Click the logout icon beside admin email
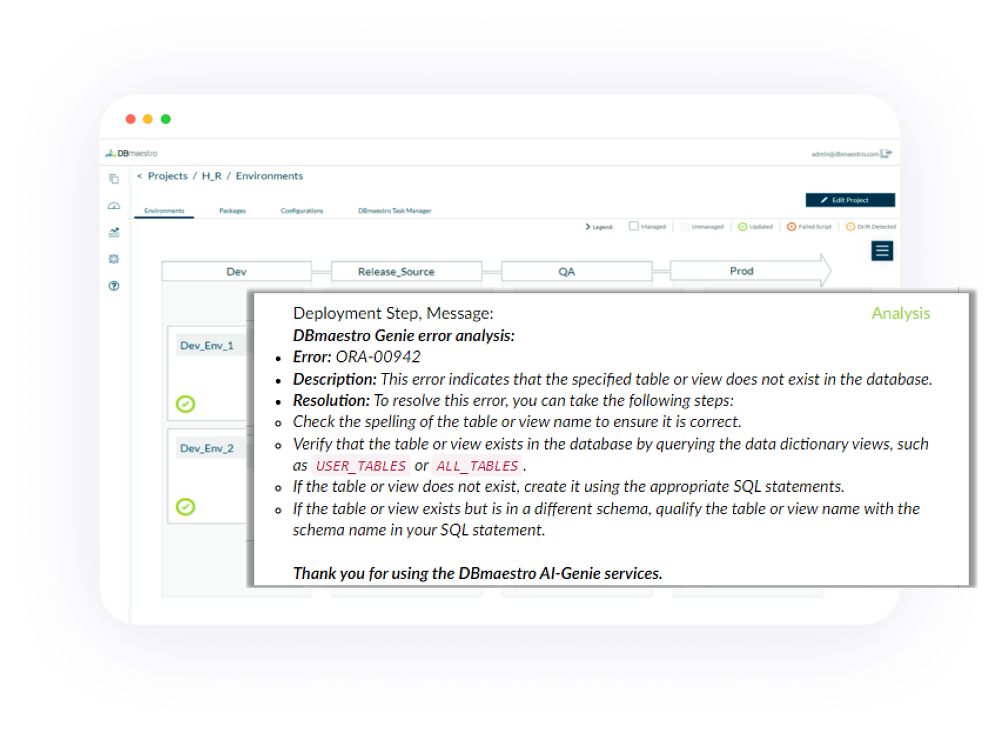 887,154
